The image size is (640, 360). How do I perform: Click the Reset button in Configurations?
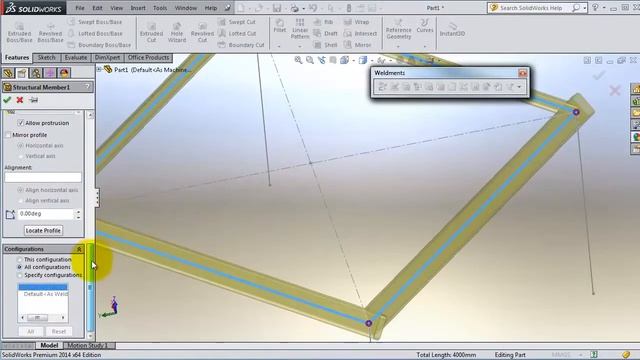(58, 331)
